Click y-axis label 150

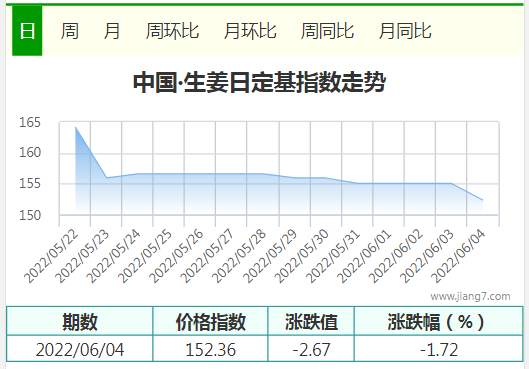tap(30, 215)
